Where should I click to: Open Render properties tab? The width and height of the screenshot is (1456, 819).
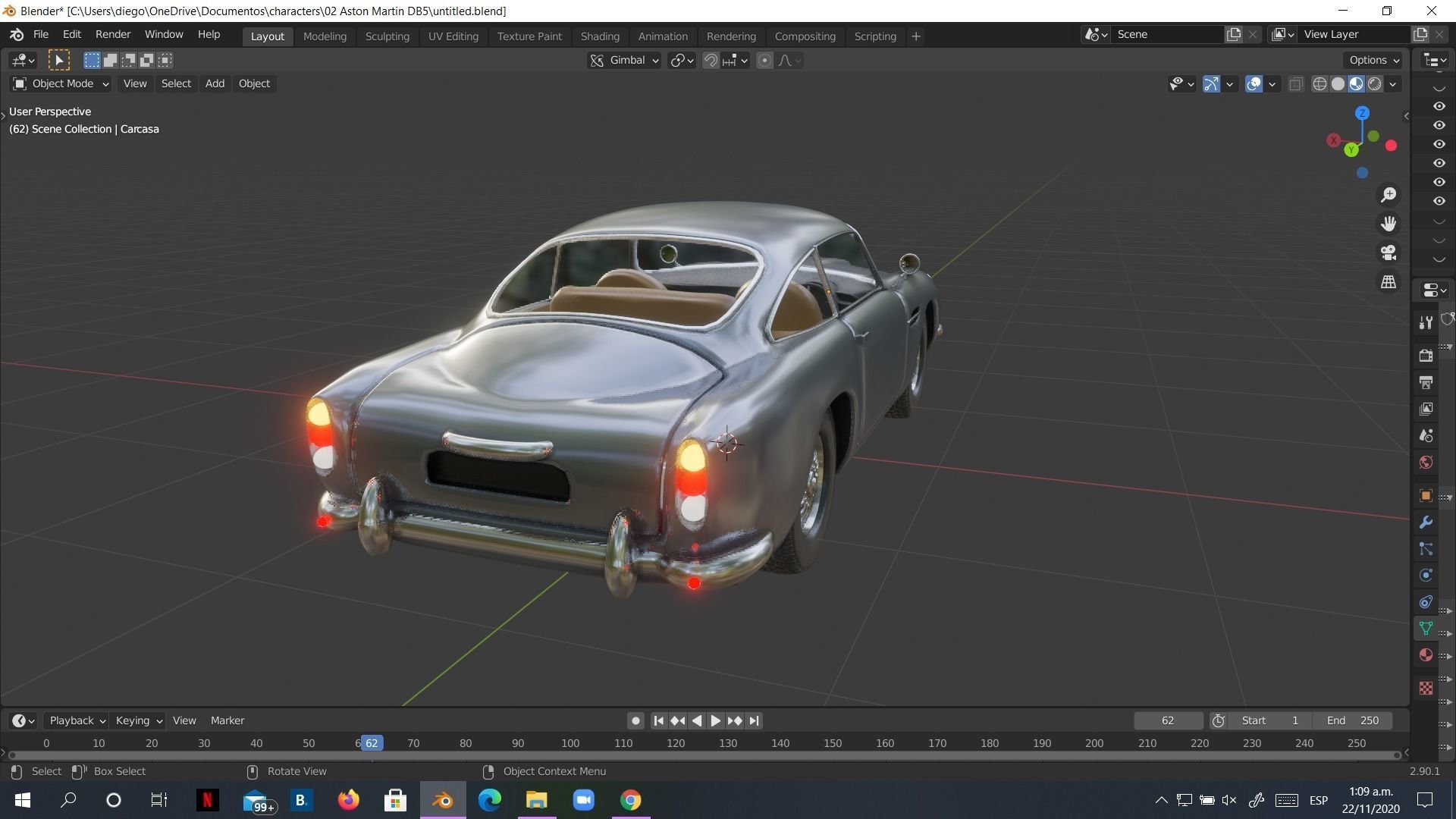tap(1426, 355)
